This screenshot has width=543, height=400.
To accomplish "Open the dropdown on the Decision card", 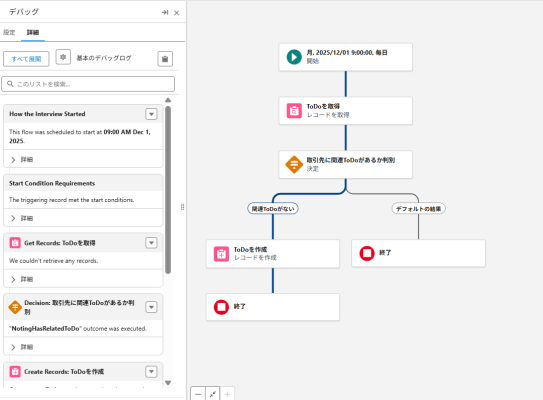I will 151,307.
